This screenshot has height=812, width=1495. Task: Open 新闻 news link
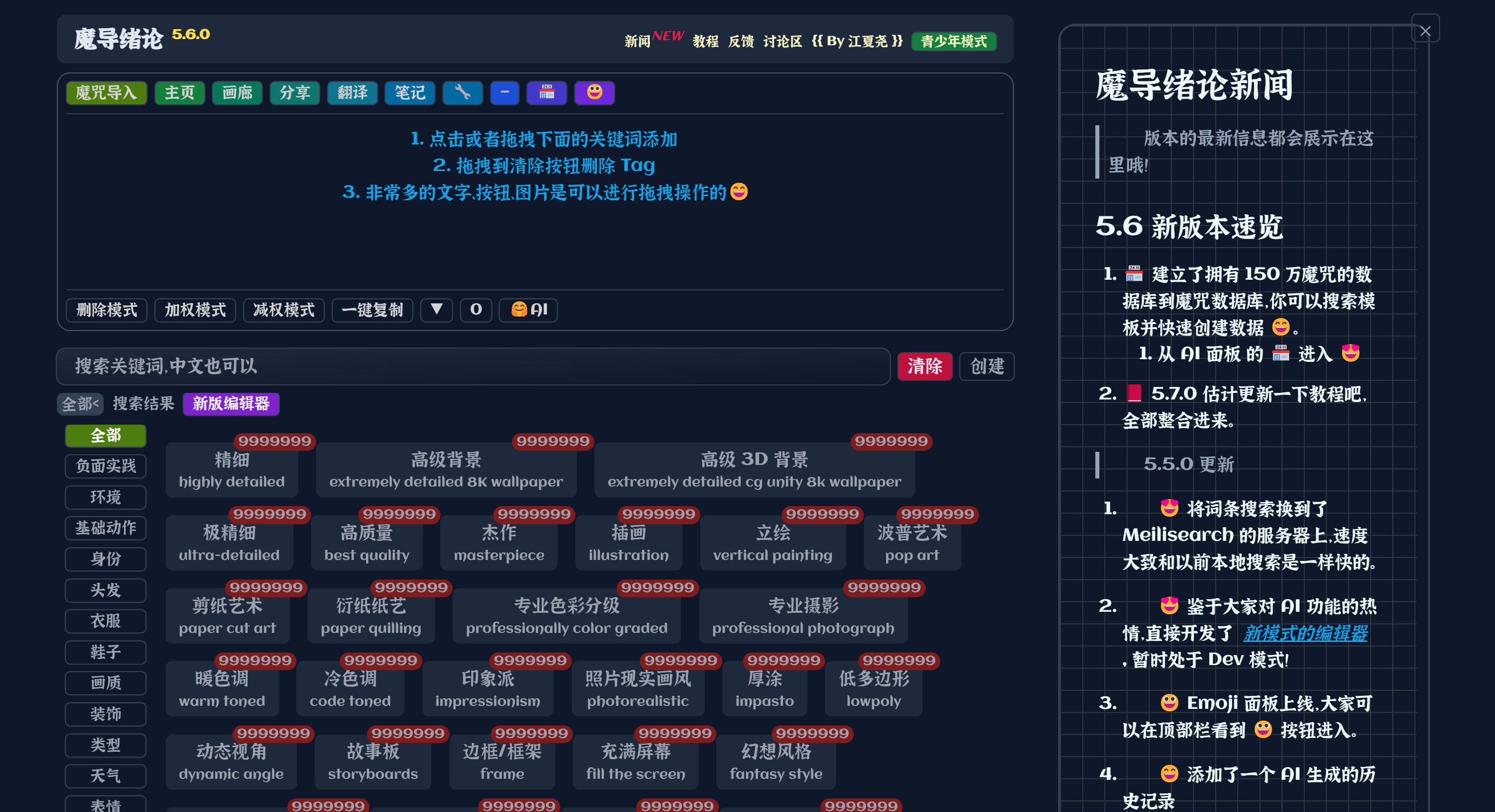(x=637, y=41)
